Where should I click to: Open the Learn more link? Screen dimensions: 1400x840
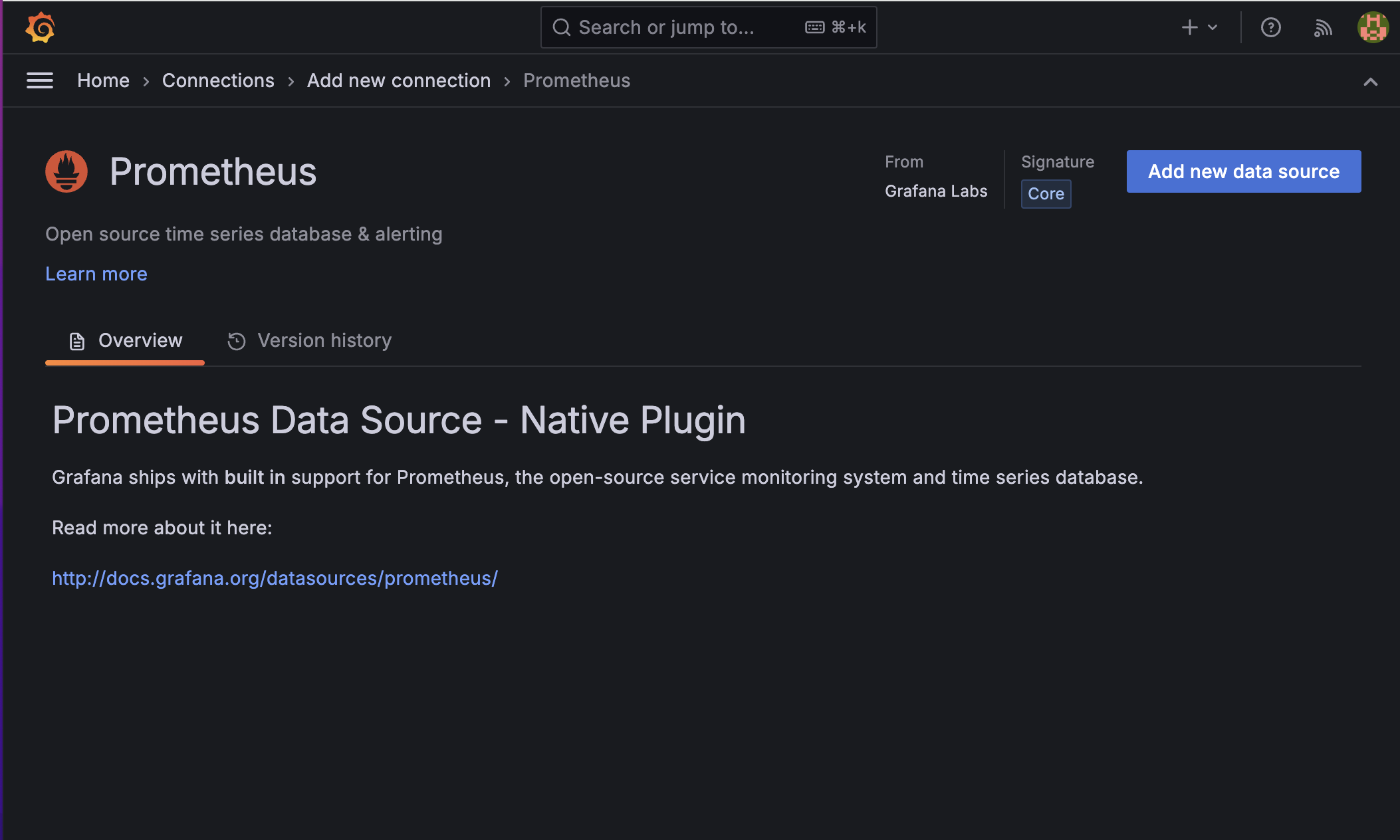96,274
